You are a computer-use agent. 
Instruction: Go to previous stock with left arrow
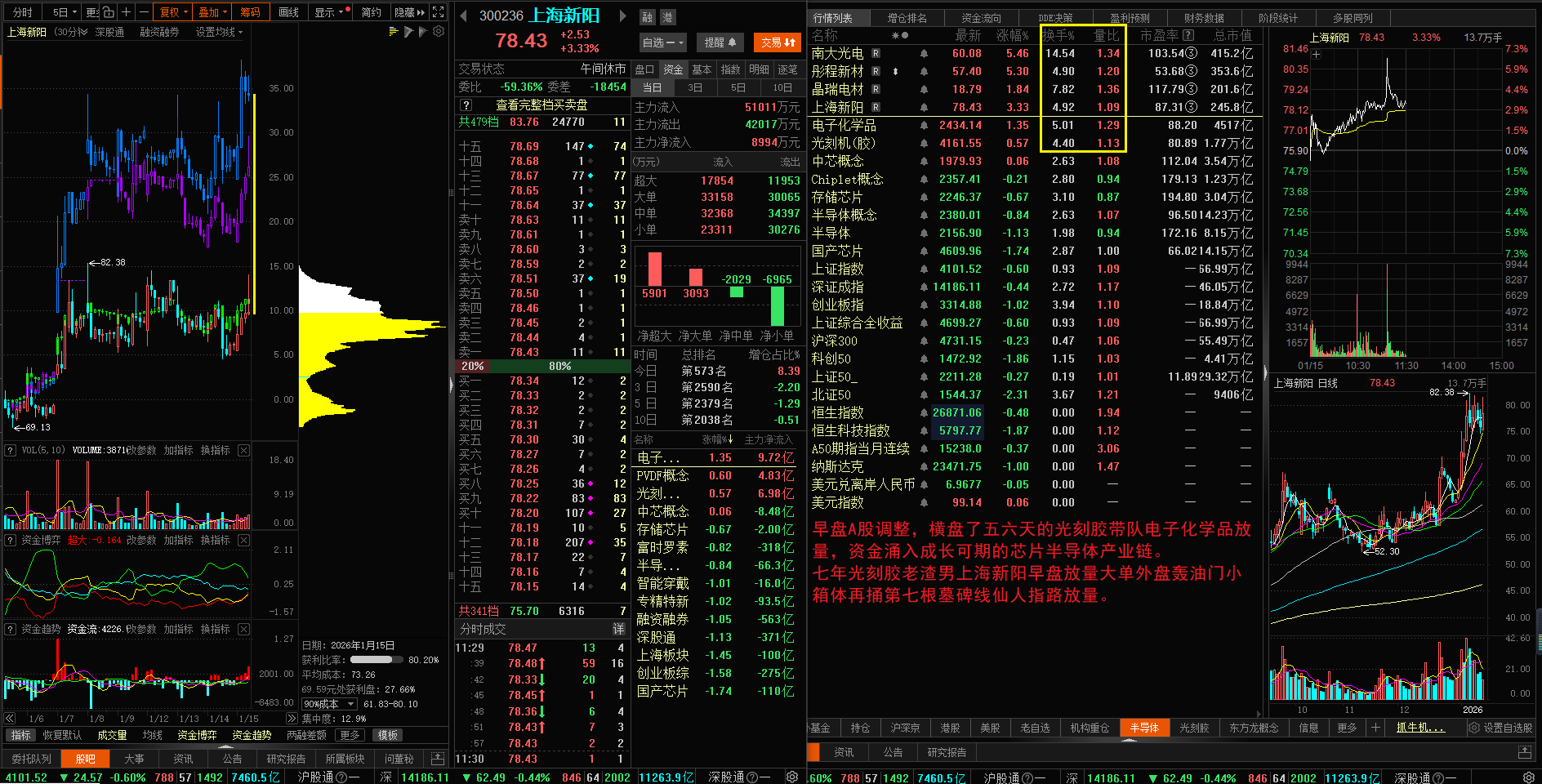[463, 16]
